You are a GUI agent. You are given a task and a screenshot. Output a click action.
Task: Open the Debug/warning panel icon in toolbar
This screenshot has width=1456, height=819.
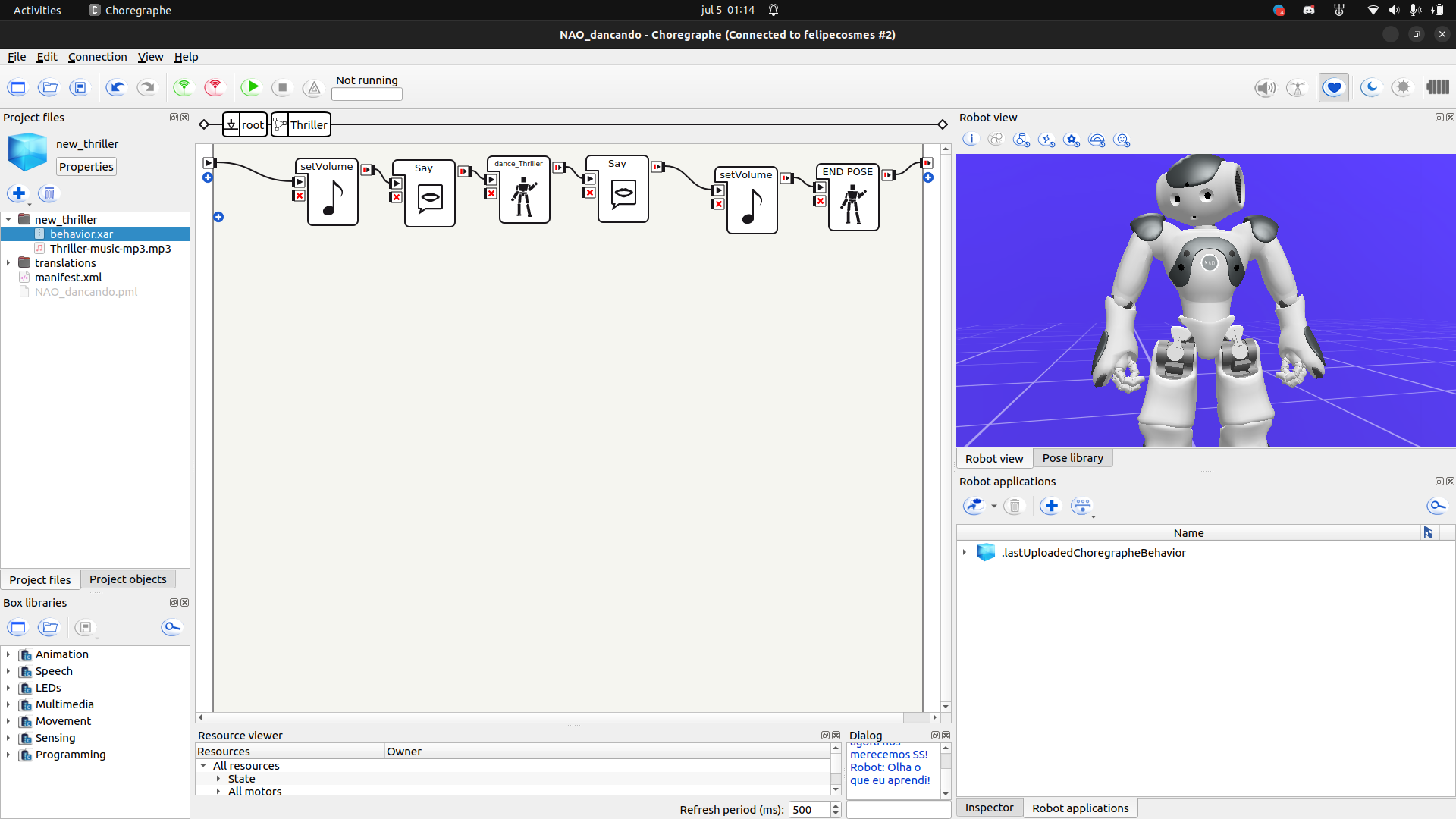312,87
